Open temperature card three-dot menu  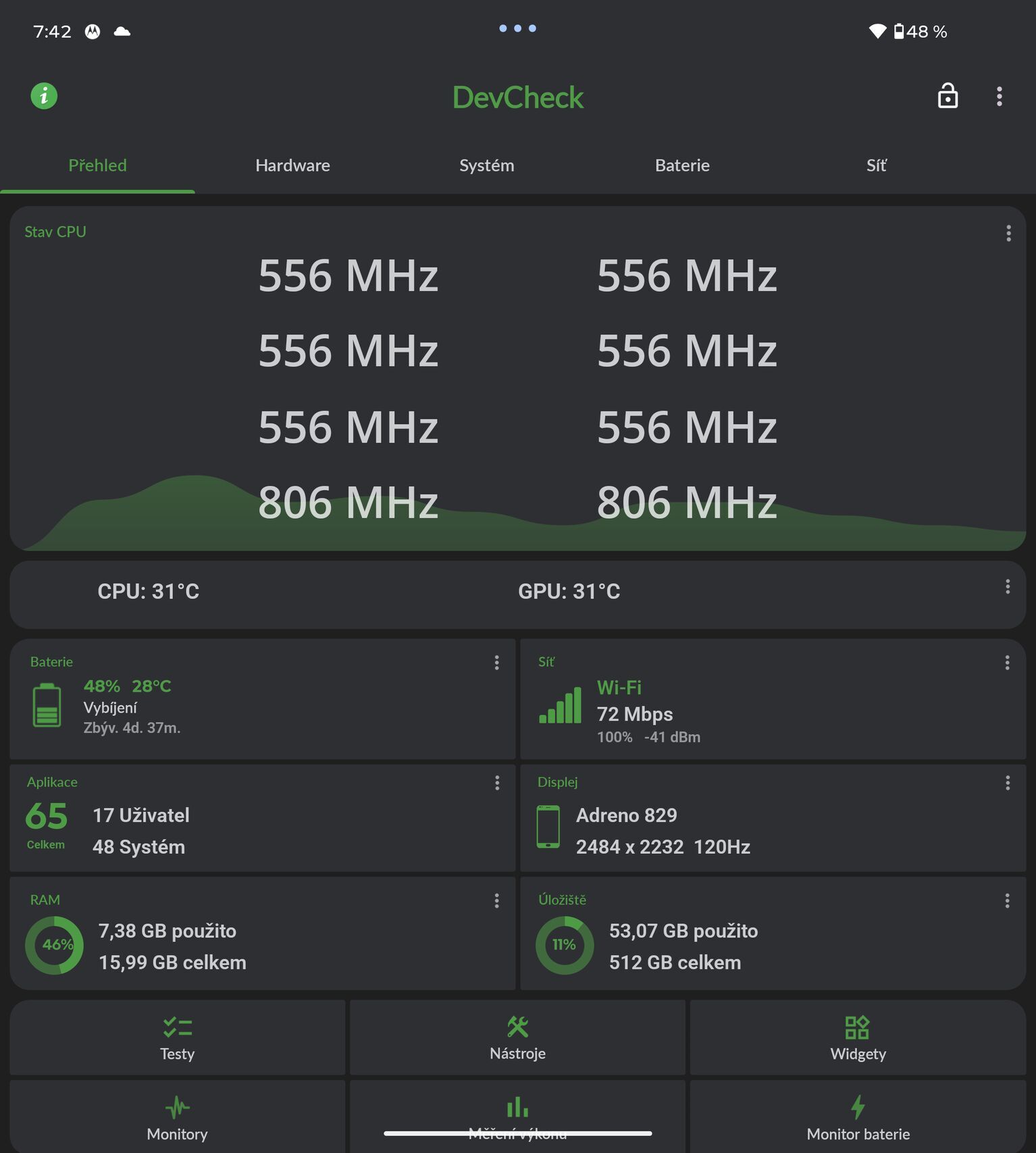coord(1008,586)
